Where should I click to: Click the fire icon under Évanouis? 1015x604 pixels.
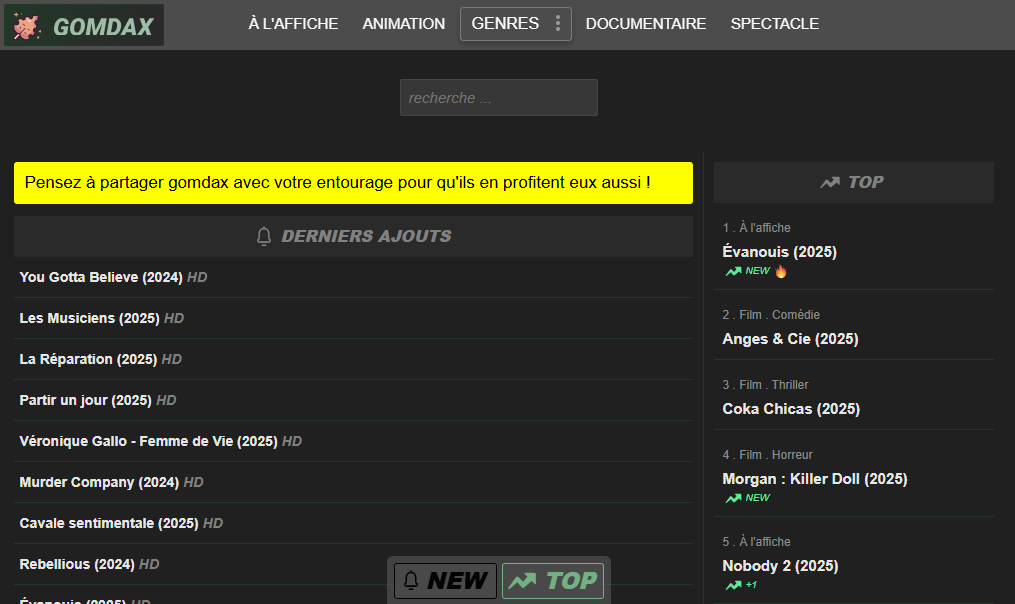tap(781, 271)
